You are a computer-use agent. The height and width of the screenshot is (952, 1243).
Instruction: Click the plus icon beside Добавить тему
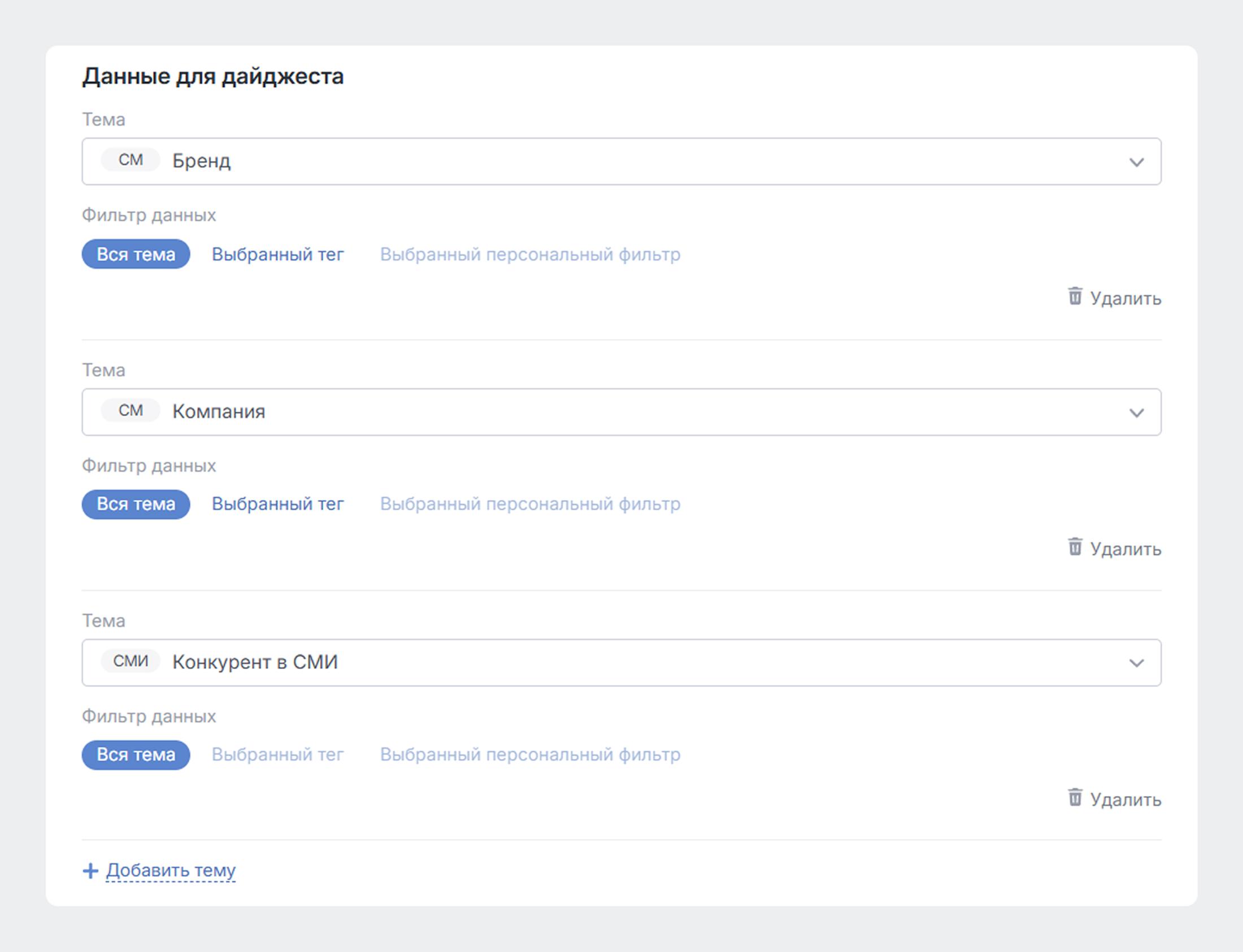point(90,871)
